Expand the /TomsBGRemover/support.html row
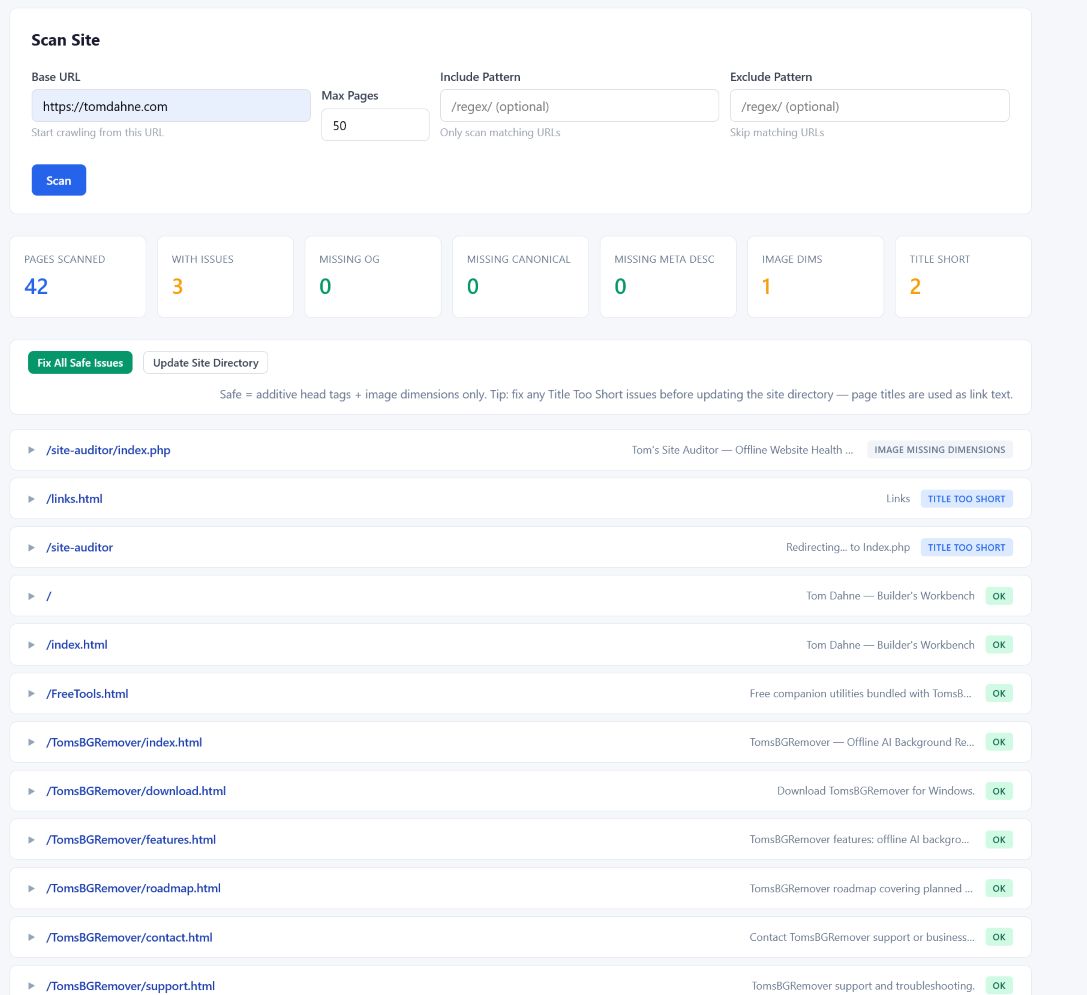The width and height of the screenshot is (1087, 995). tap(31, 986)
